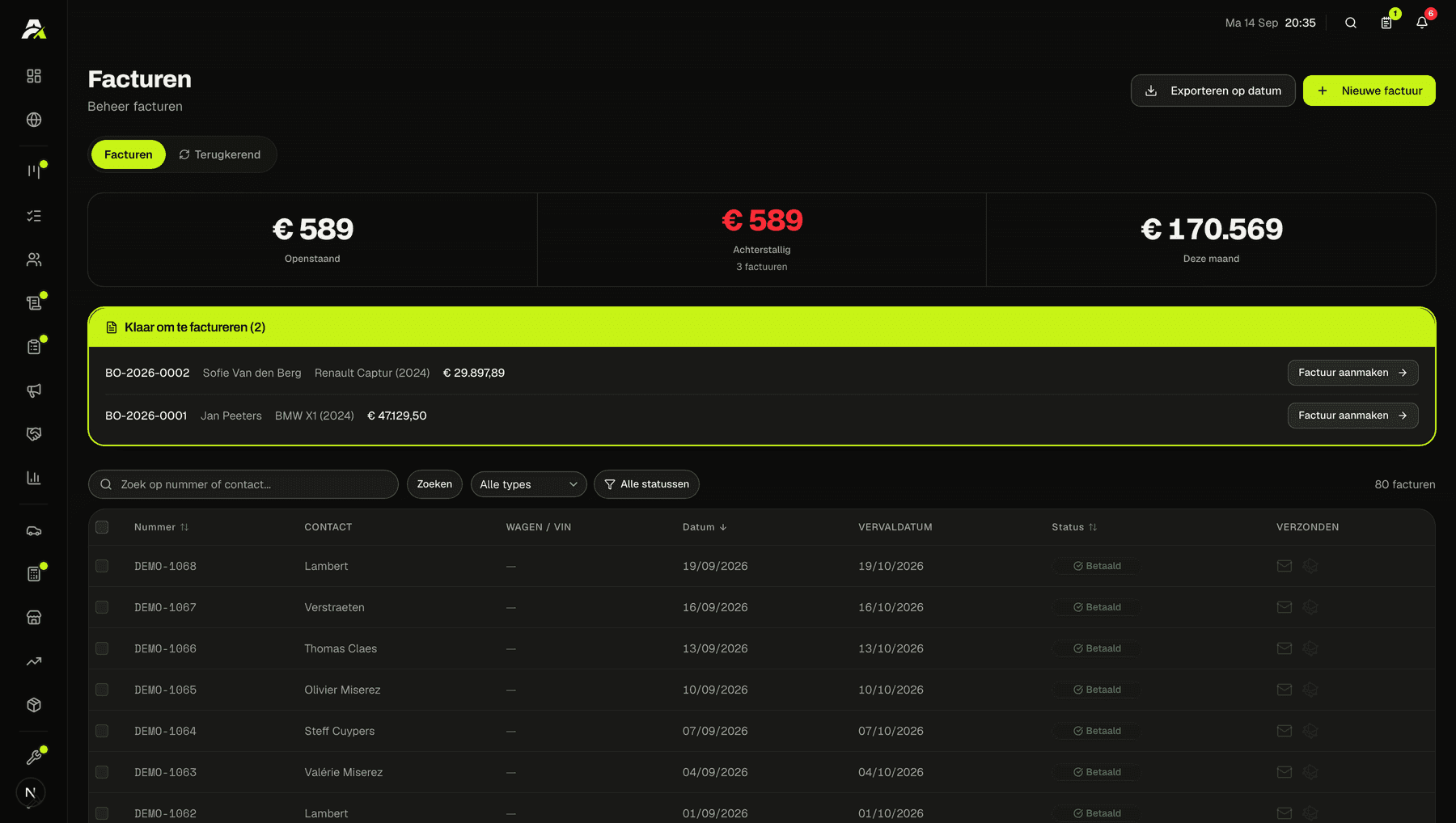Open the app logo at top left
The image size is (1456, 823).
(33, 29)
